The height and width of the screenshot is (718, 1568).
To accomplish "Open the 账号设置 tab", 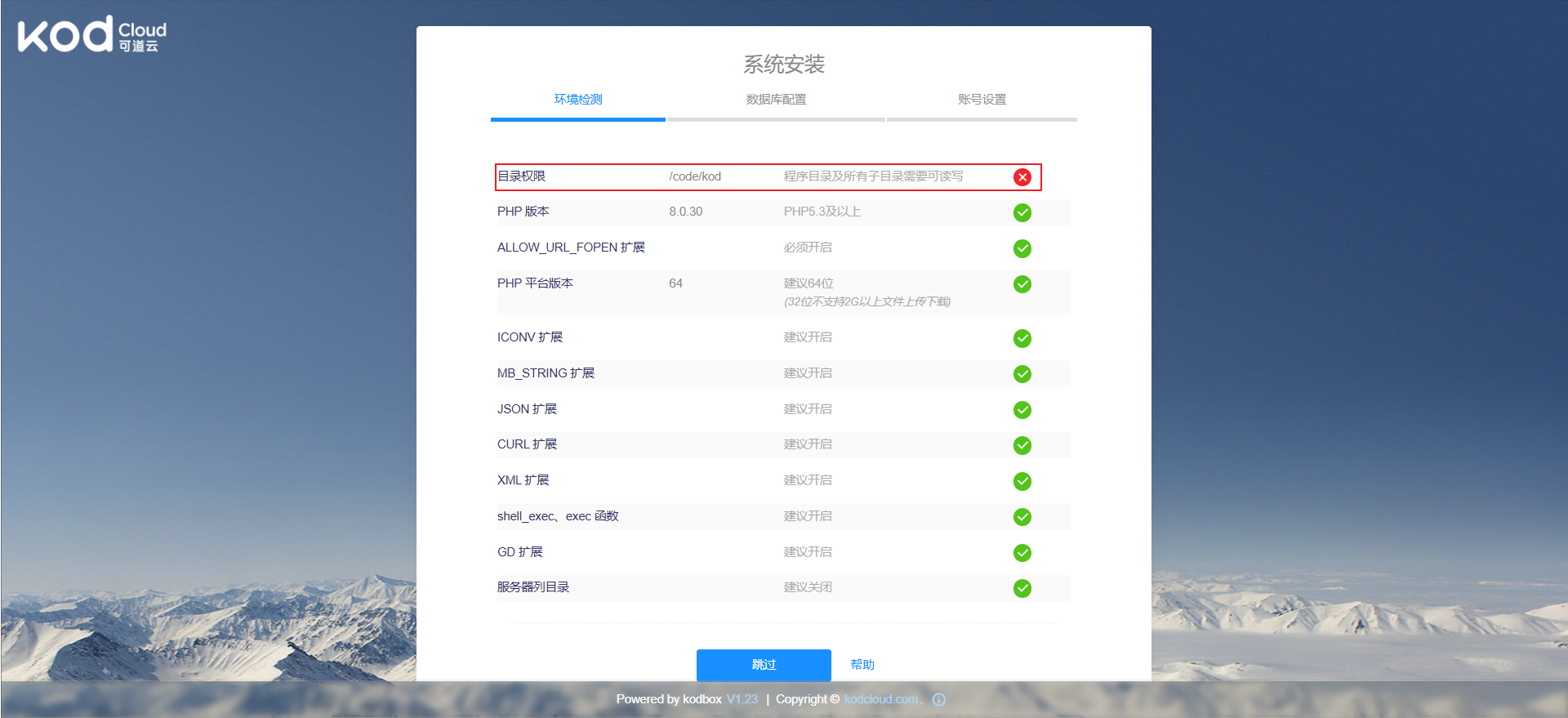I will click(982, 100).
